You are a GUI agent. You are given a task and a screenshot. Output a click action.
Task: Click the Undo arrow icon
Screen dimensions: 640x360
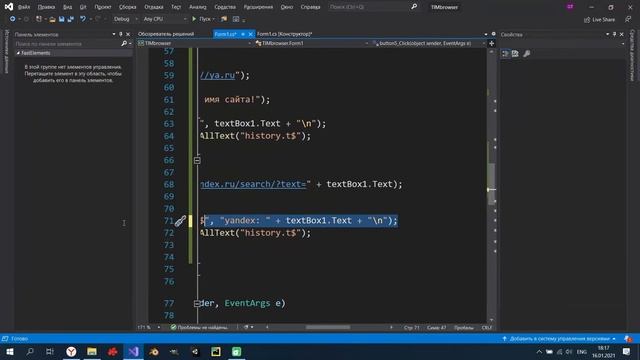pyautogui.click(x=83, y=19)
